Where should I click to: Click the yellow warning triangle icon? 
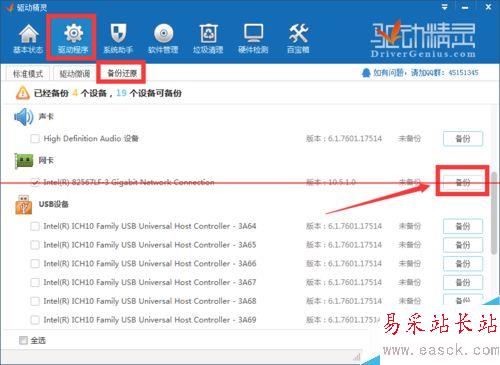coord(22,93)
